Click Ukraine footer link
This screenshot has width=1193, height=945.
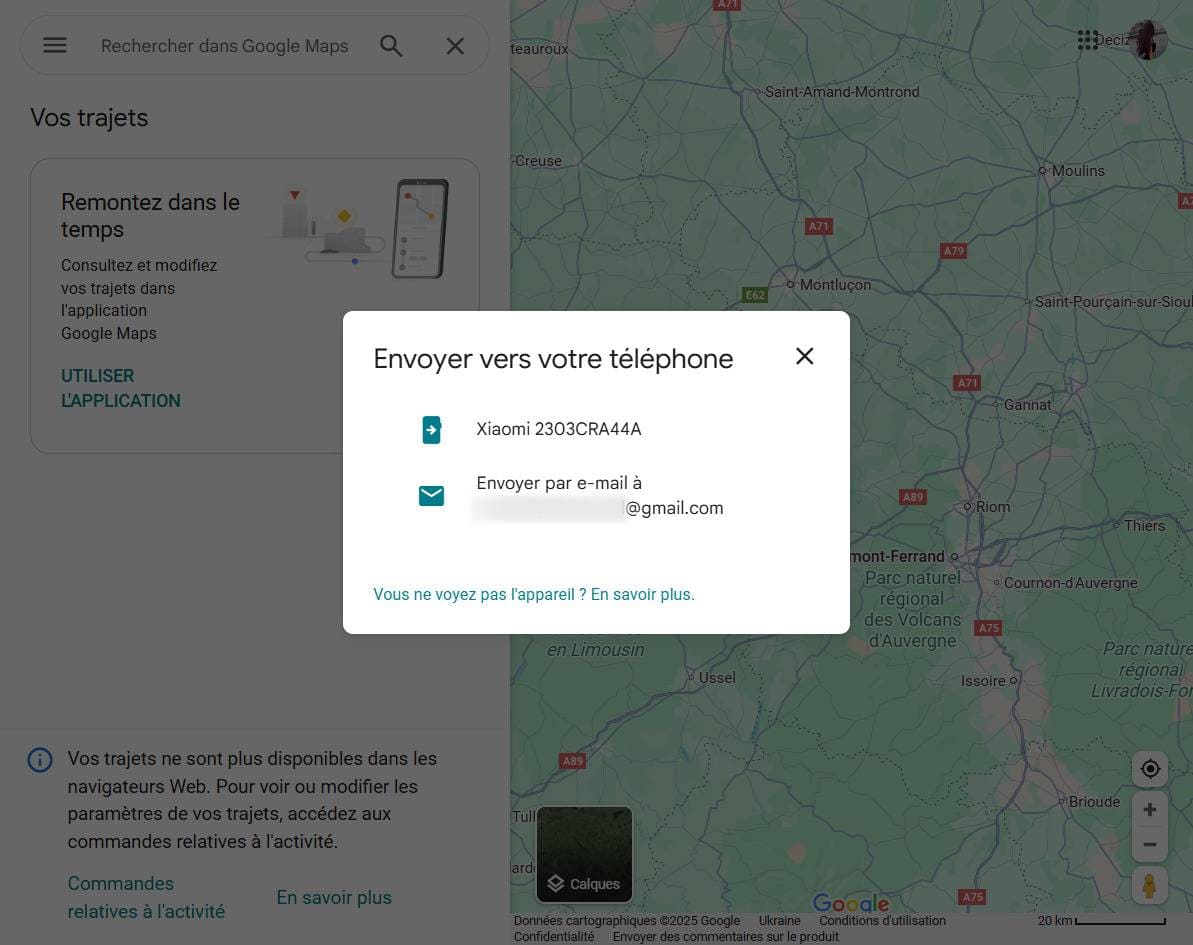(779, 921)
